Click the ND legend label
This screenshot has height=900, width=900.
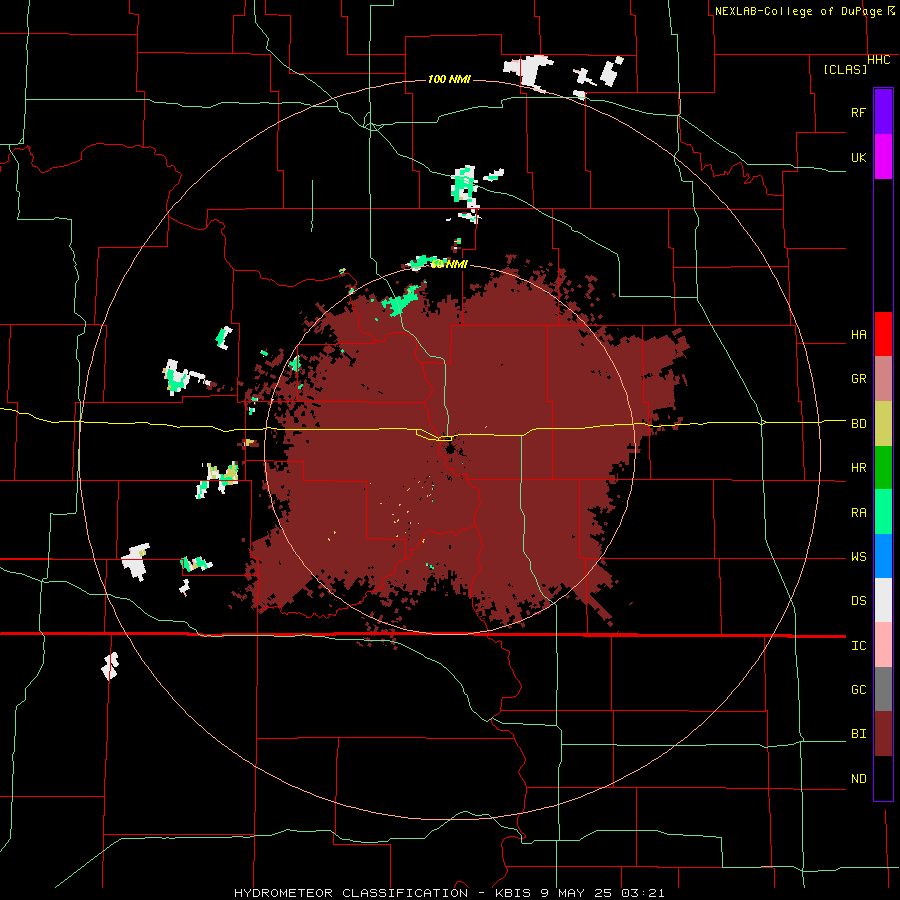858,779
